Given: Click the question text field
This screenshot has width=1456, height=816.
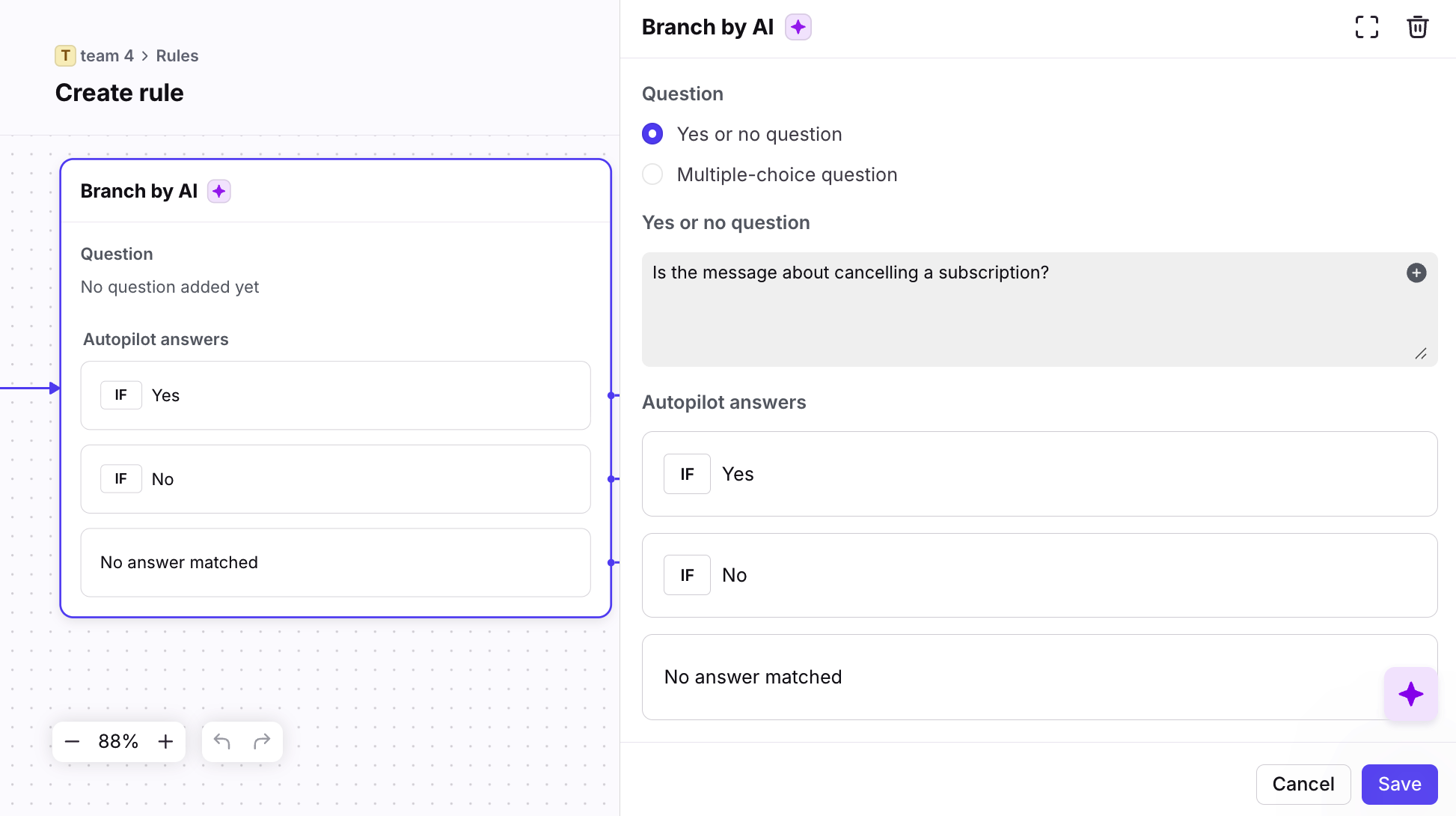Looking at the screenshot, I should (1025, 308).
